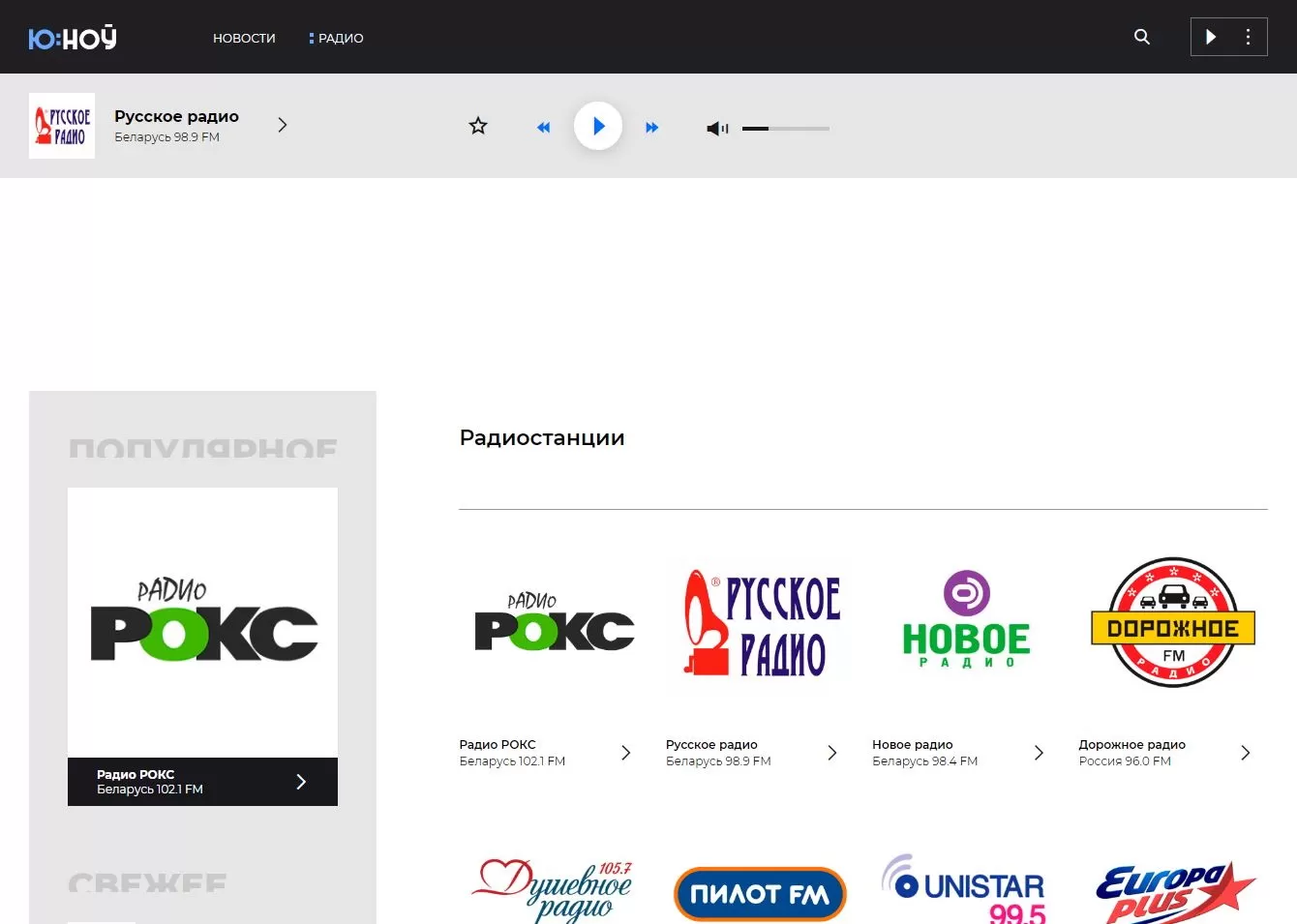The height and width of the screenshot is (924, 1297).
Task: Select the Europa Plus logo
Action: click(1175, 892)
